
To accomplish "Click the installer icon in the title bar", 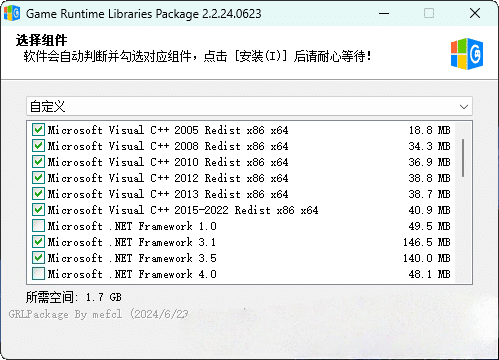I will pos(12,13).
